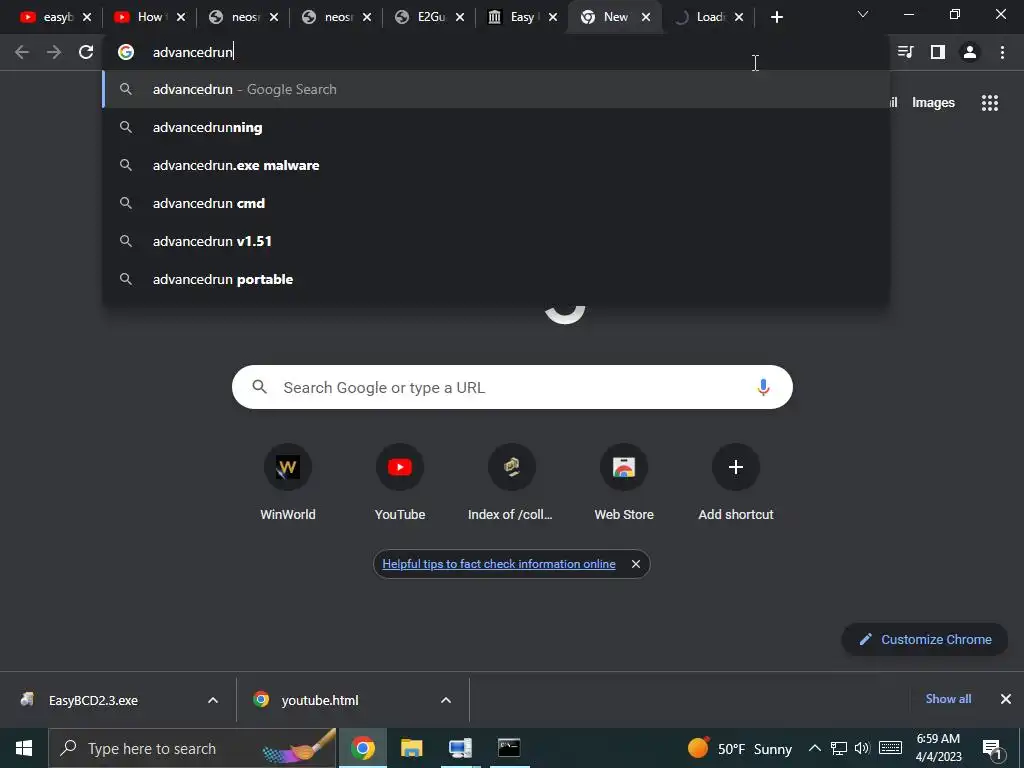Open the notification center icon
The image size is (1024, 768).
point(993,748)
